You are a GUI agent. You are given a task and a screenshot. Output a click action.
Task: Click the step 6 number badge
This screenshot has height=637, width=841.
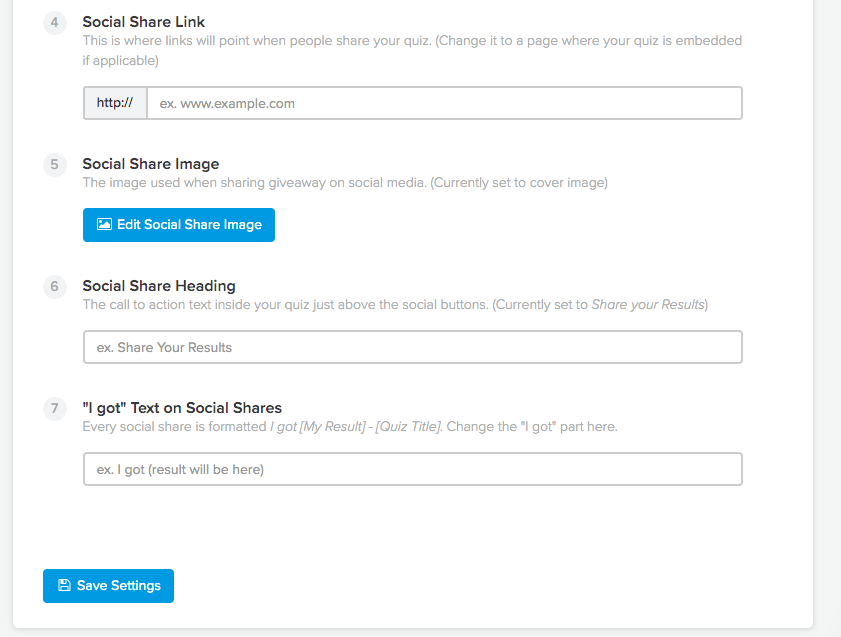pos(55,286)
